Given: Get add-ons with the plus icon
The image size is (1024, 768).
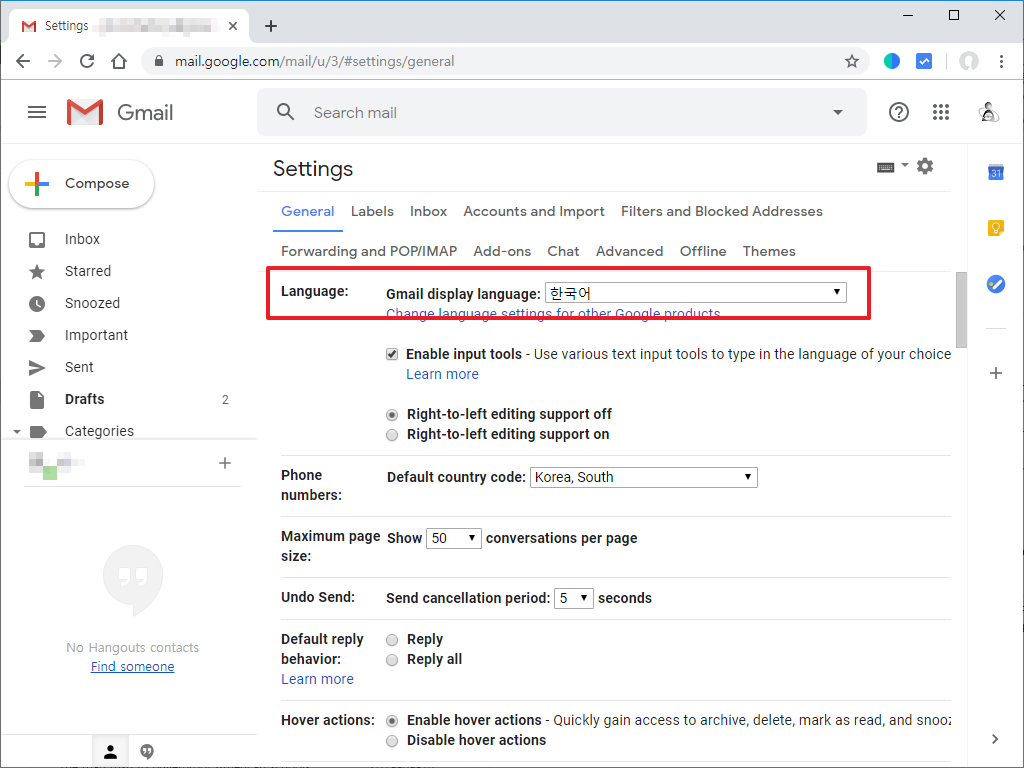Looking at the screenshot, I should click(995, 373).
